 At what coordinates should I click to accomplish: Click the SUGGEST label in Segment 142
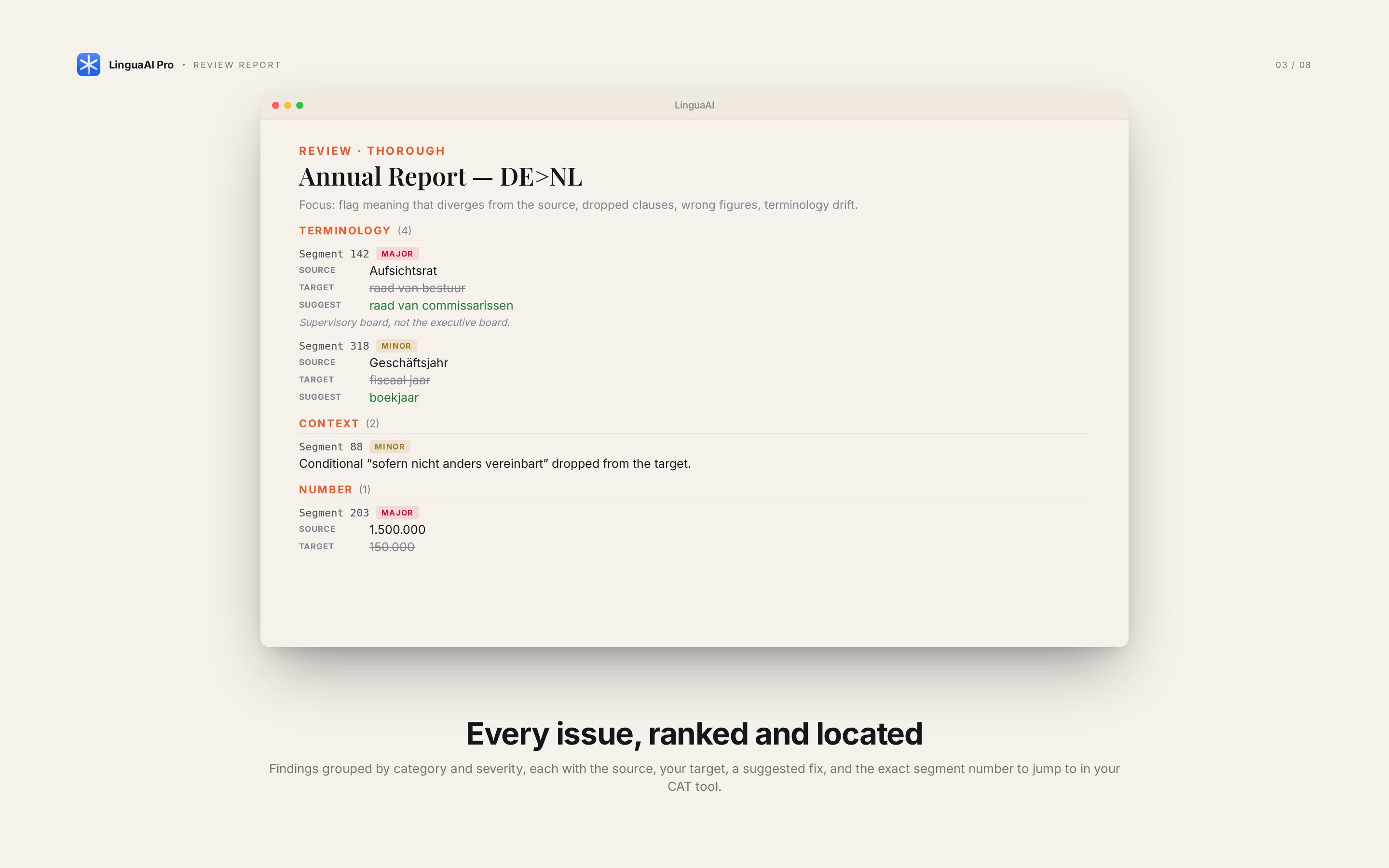(320, 305)
